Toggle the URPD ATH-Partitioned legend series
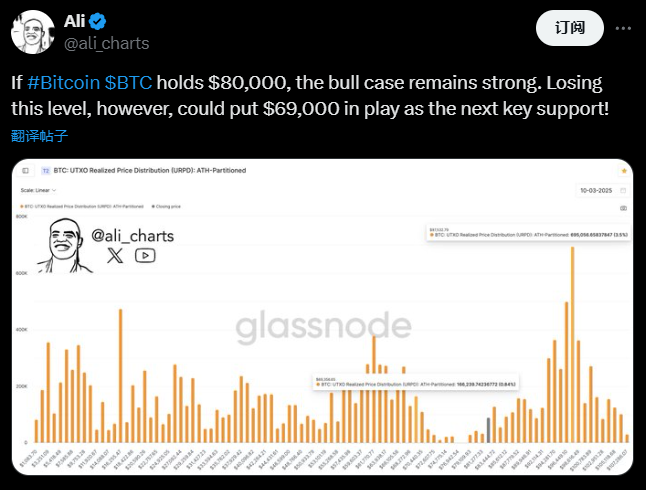This screenshot has width=646, height=490. pyautogui.click(x=82, y=206)
